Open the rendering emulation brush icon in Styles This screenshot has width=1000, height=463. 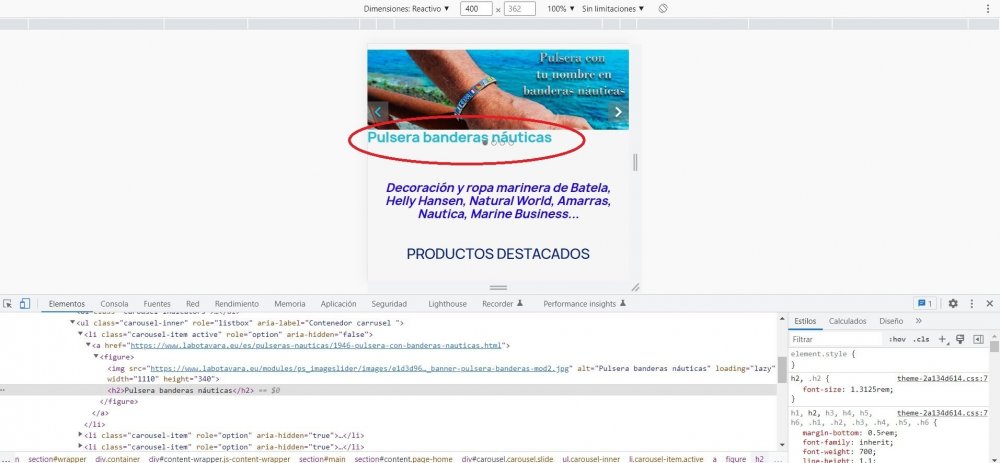coord(960,339)
